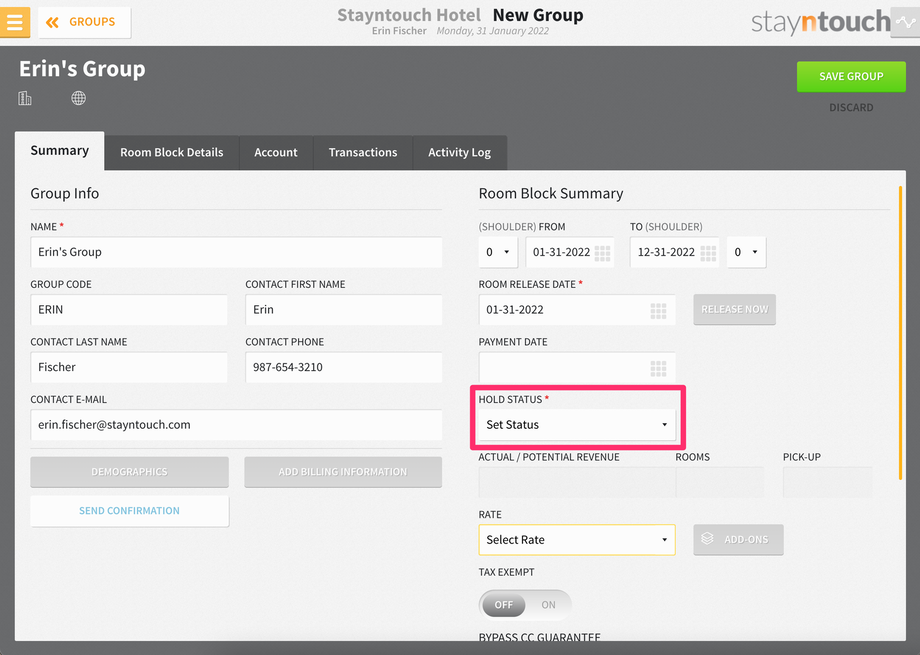920x655 pixels.
Task: Click the Rooms value box
Action: (x=719, y=482)
